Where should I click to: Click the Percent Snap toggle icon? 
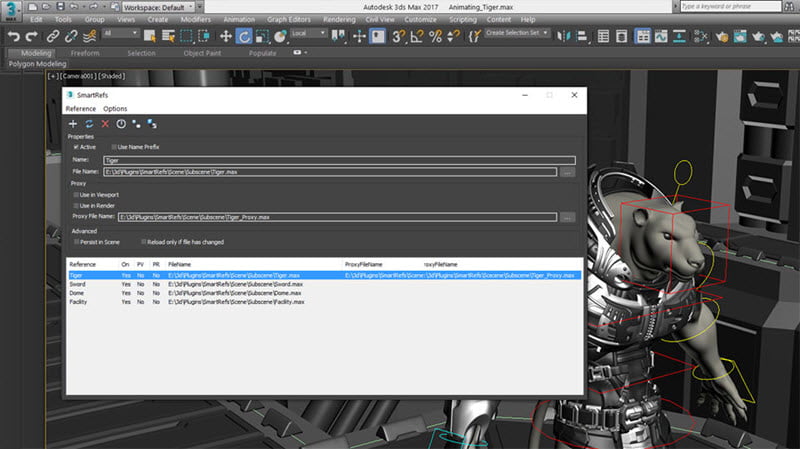pyautogui.click(x=435, y=36)
